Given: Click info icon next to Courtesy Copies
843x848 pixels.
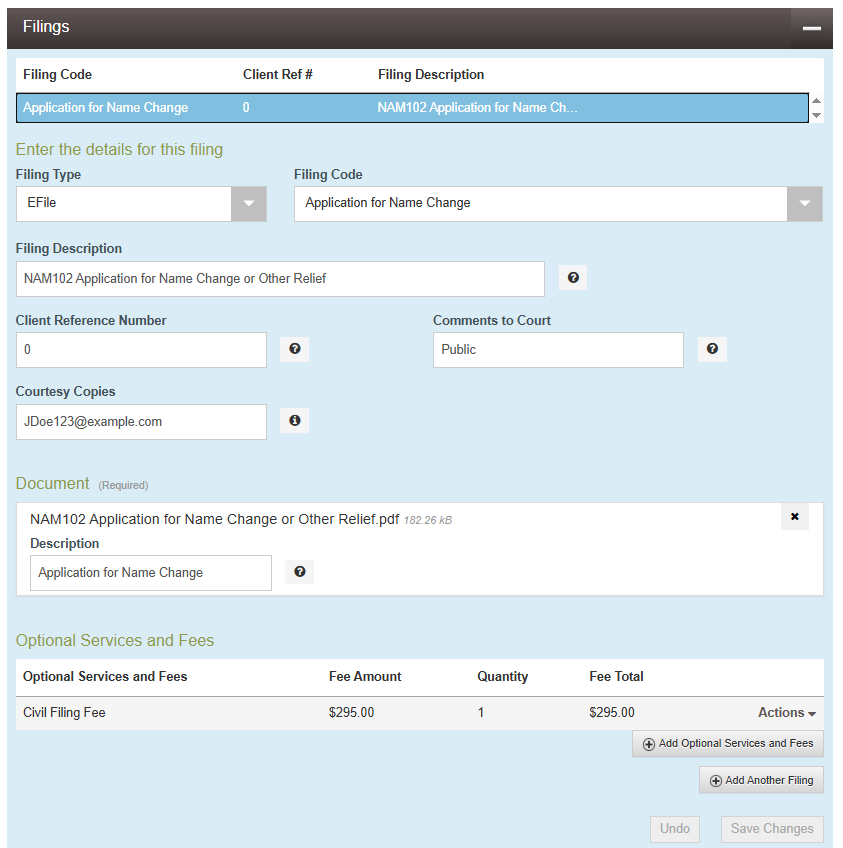Looking at the screenshot, I should [x=294, y=421].
